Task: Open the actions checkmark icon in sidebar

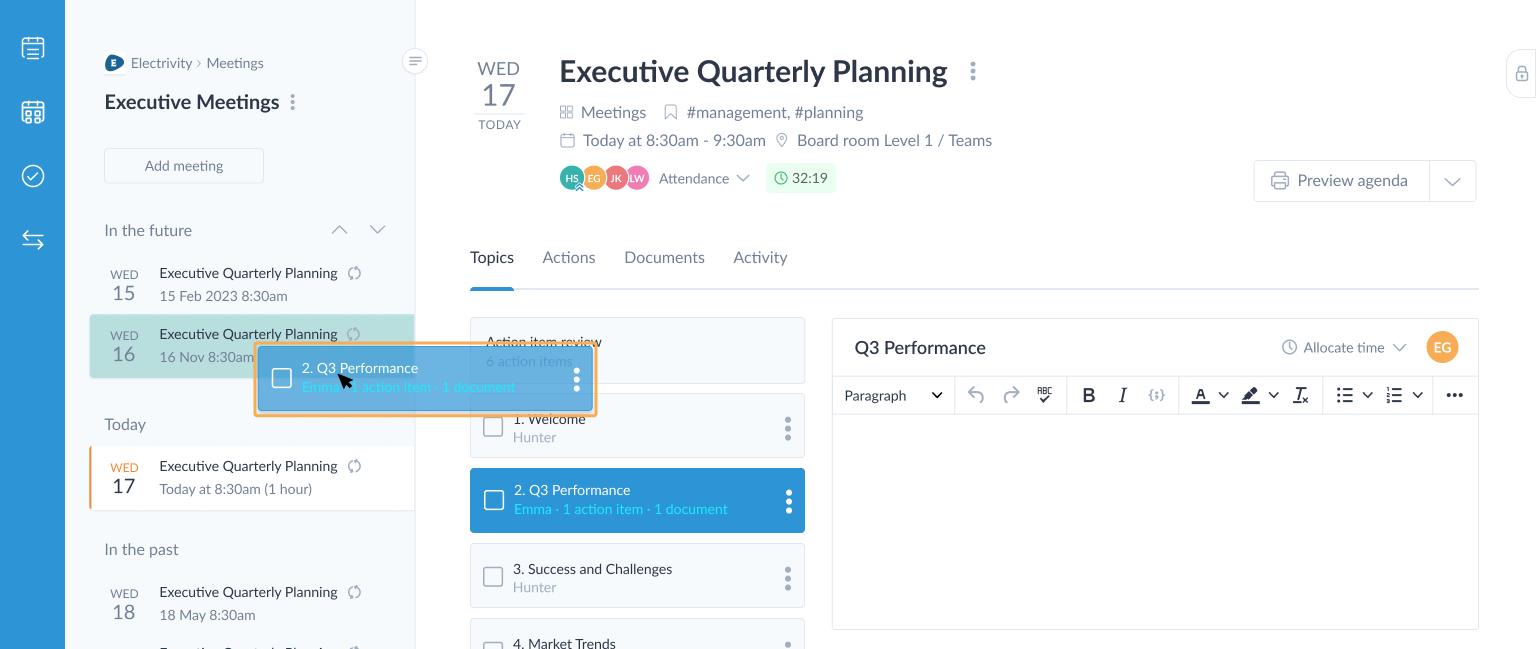Action: click(33, 176)
